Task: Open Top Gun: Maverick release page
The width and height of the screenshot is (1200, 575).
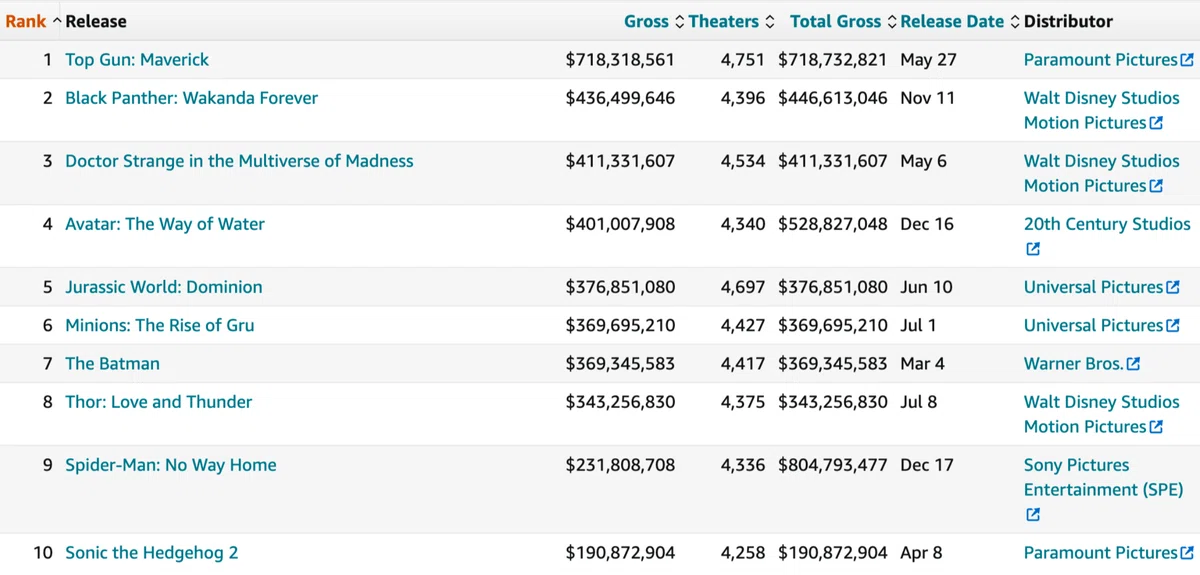Action: 137,60
